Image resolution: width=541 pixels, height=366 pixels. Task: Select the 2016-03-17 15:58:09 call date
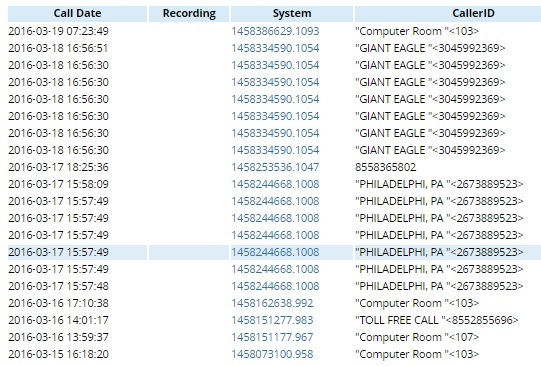click(x=58, y=184)
